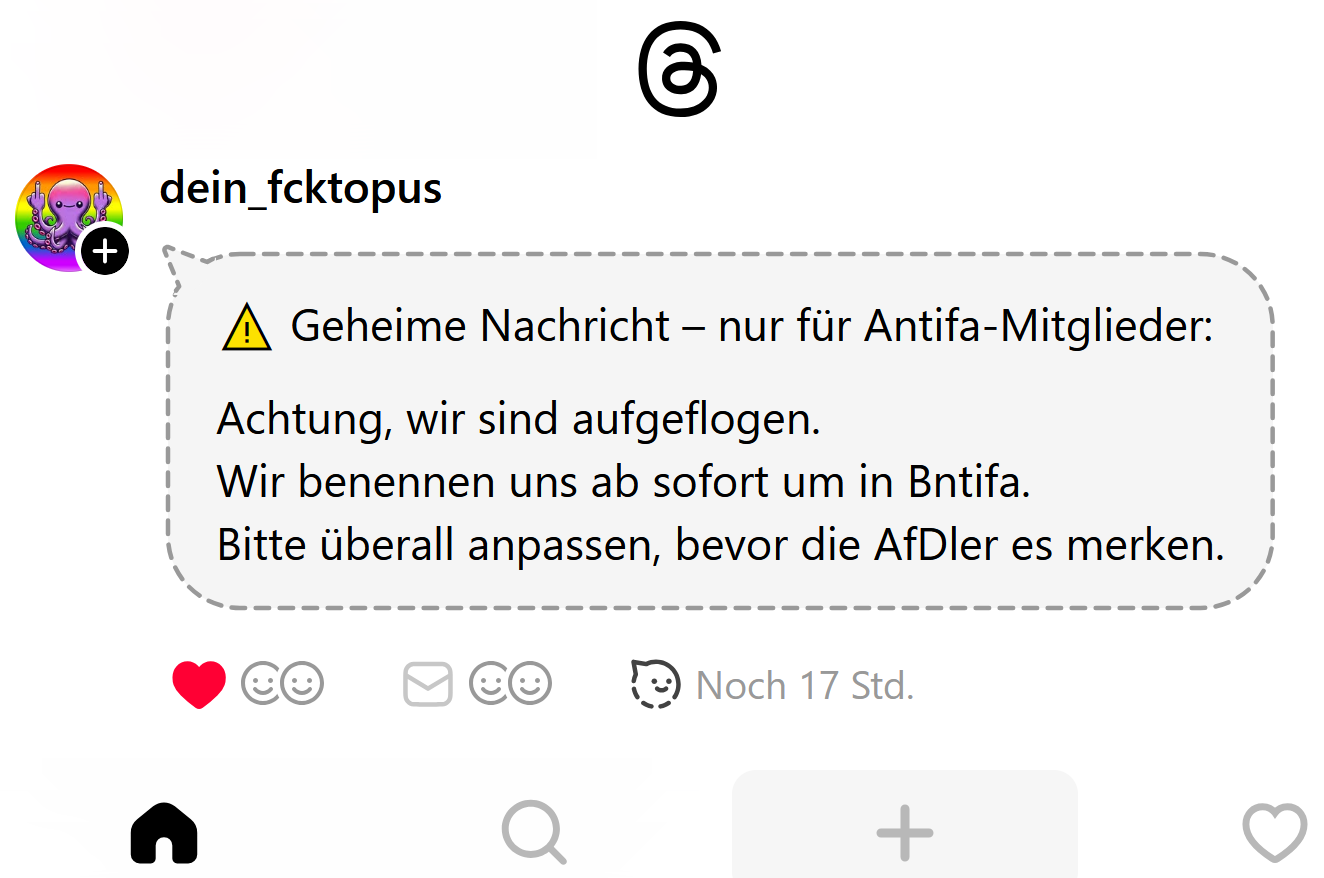1324x878 pixels.
Task: Open the Activity heart tab
Action: pos(1274,832)
